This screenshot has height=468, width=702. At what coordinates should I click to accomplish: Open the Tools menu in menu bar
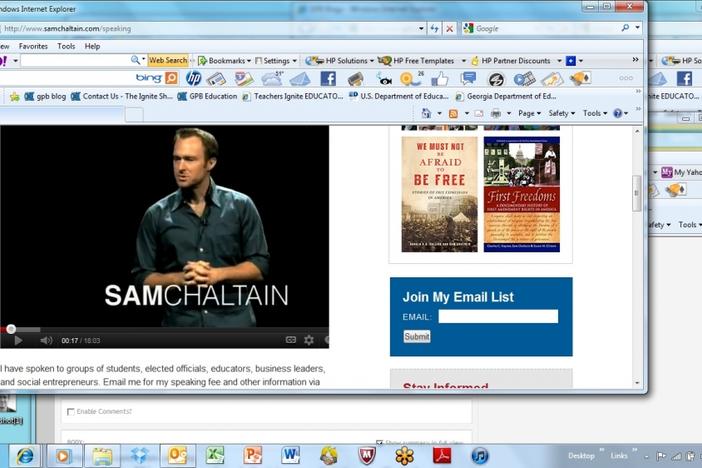tap(66, 46)
